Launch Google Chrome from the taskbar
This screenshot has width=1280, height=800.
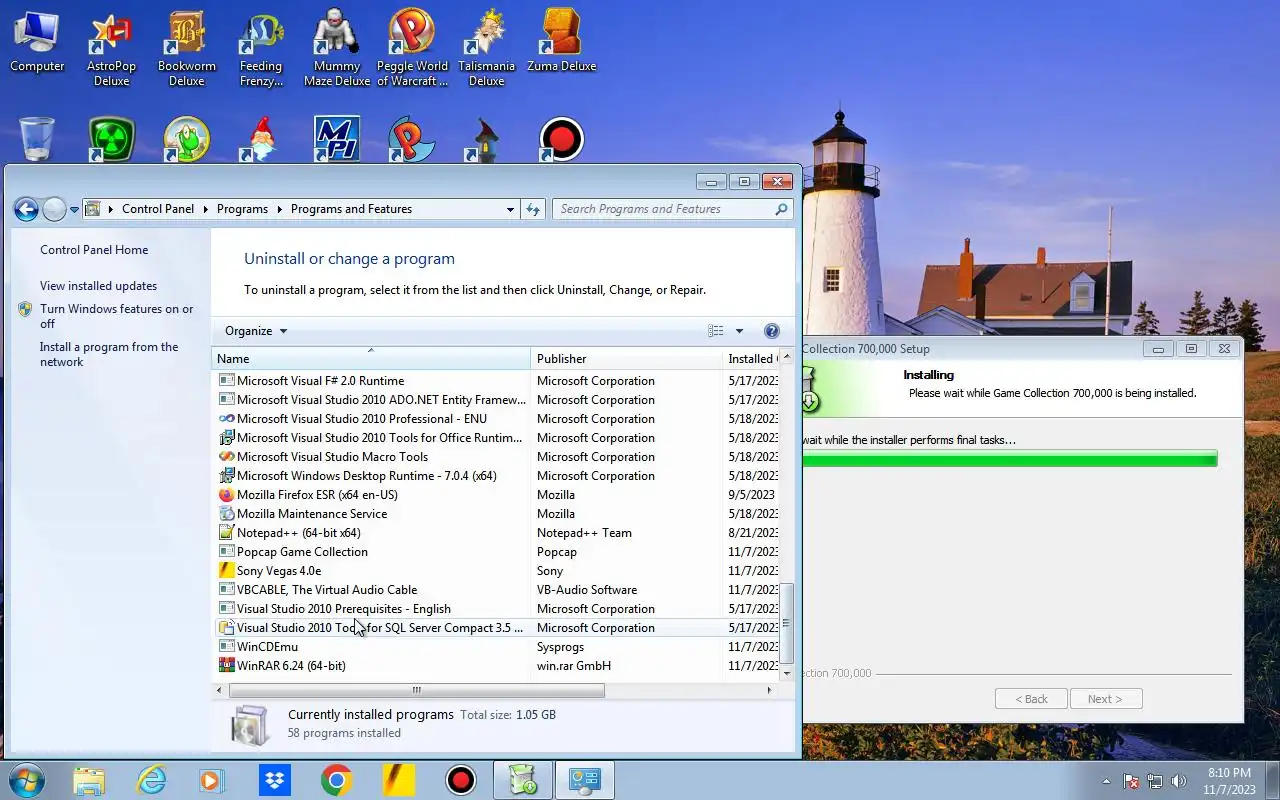point(336,780)
